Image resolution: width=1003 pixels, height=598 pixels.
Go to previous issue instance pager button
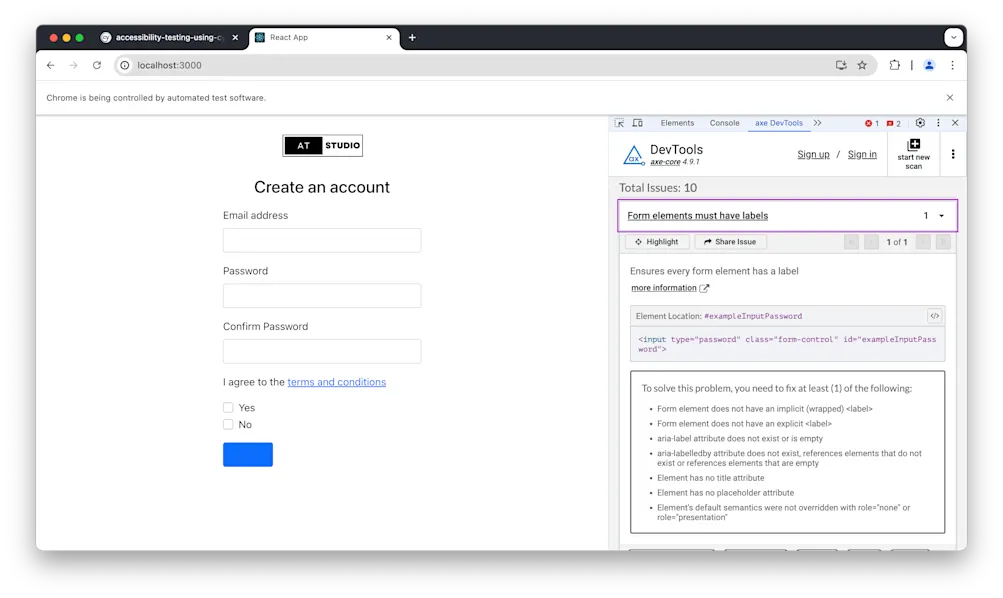click(x=871, y=242)
